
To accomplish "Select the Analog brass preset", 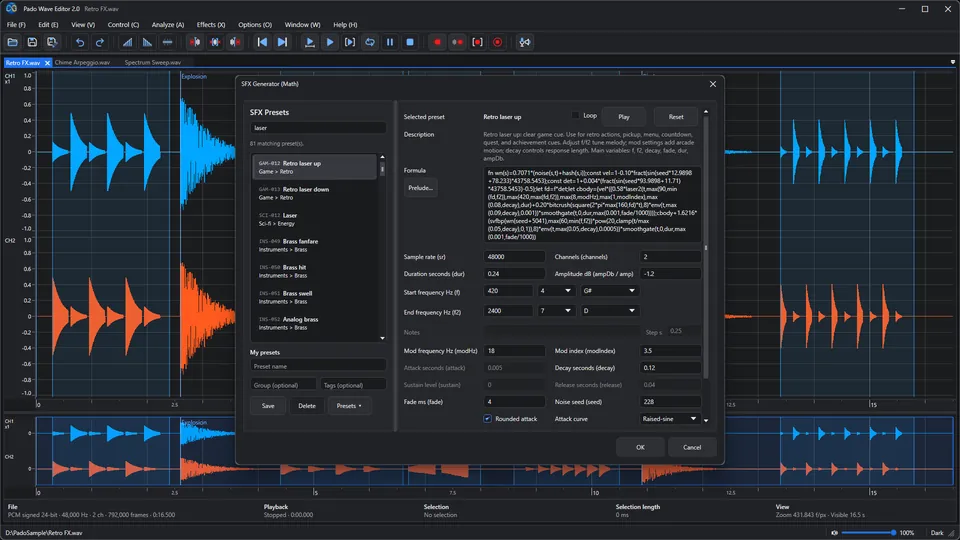I will [315, 323].
